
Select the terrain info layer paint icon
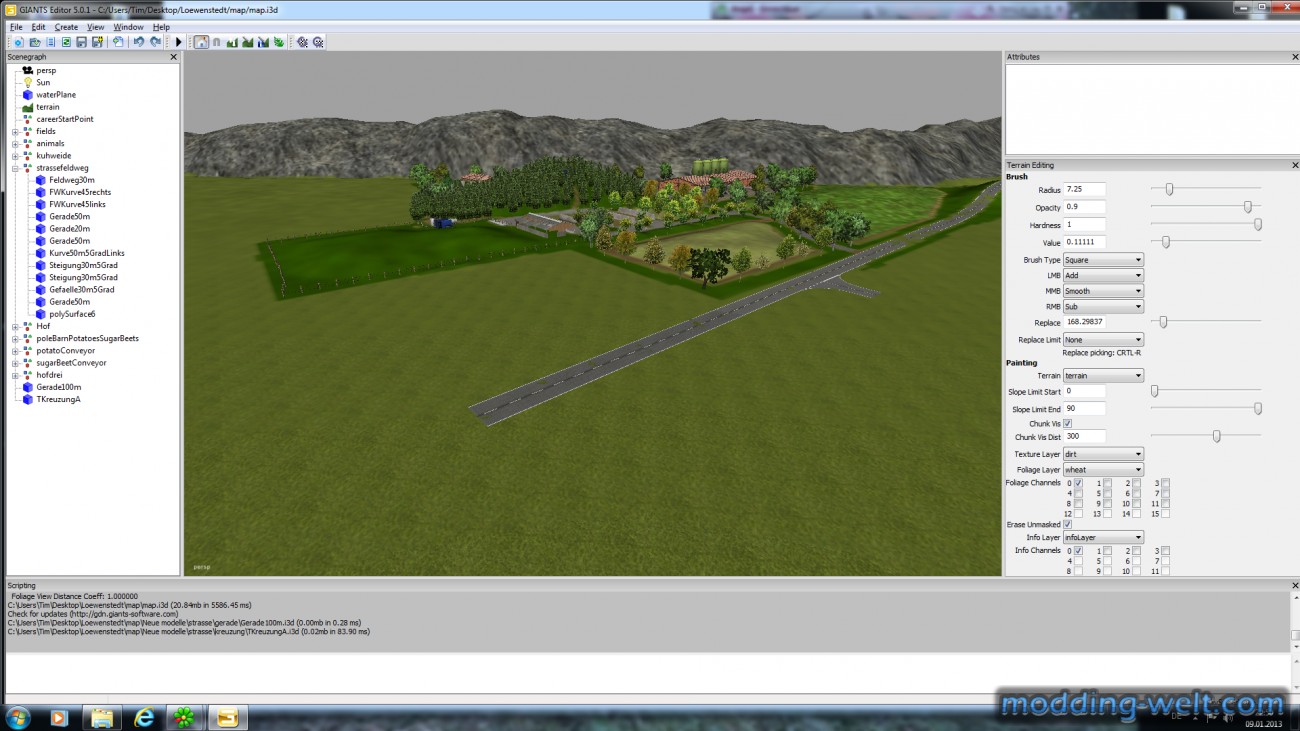pyautogui.click(x=263, y=42)
